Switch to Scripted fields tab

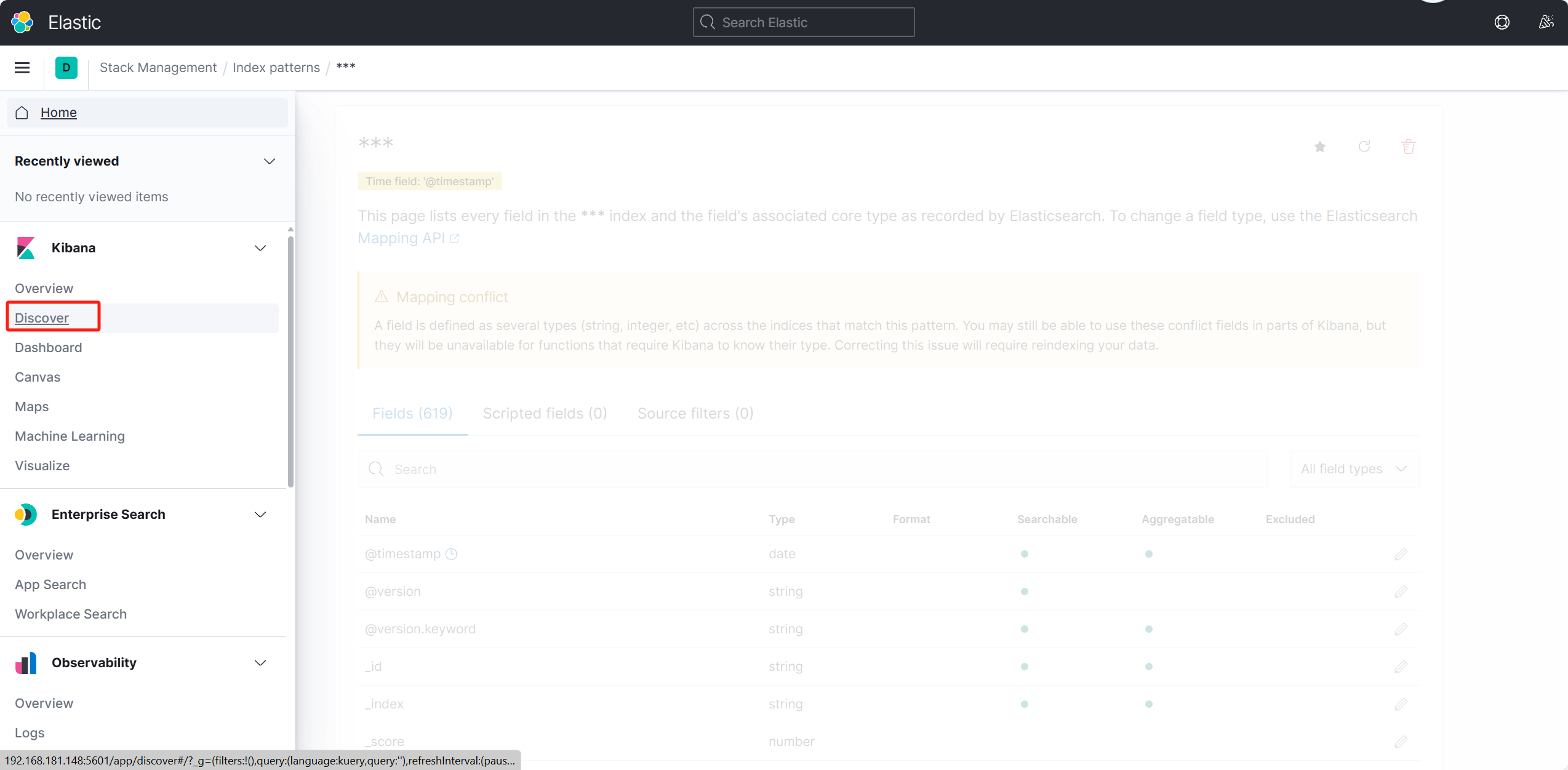pos(545,414)
